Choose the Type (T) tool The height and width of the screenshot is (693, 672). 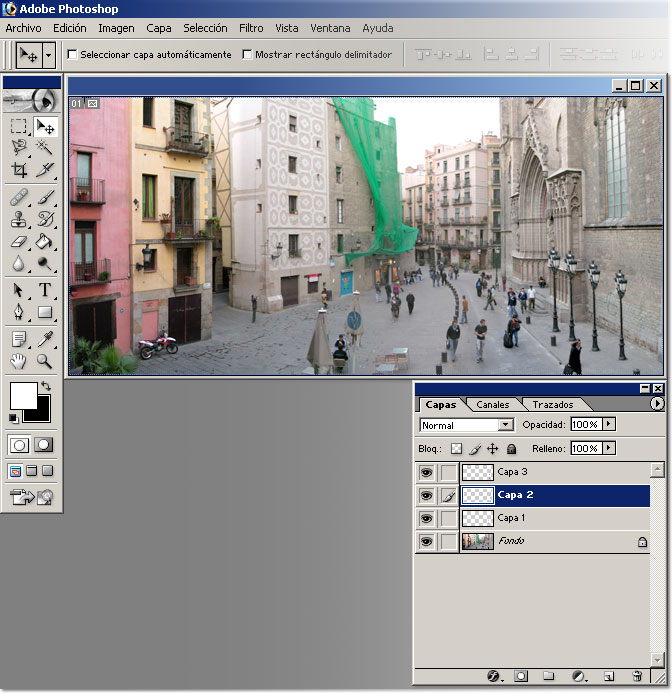pyautogui.click(x=45, y=291)
